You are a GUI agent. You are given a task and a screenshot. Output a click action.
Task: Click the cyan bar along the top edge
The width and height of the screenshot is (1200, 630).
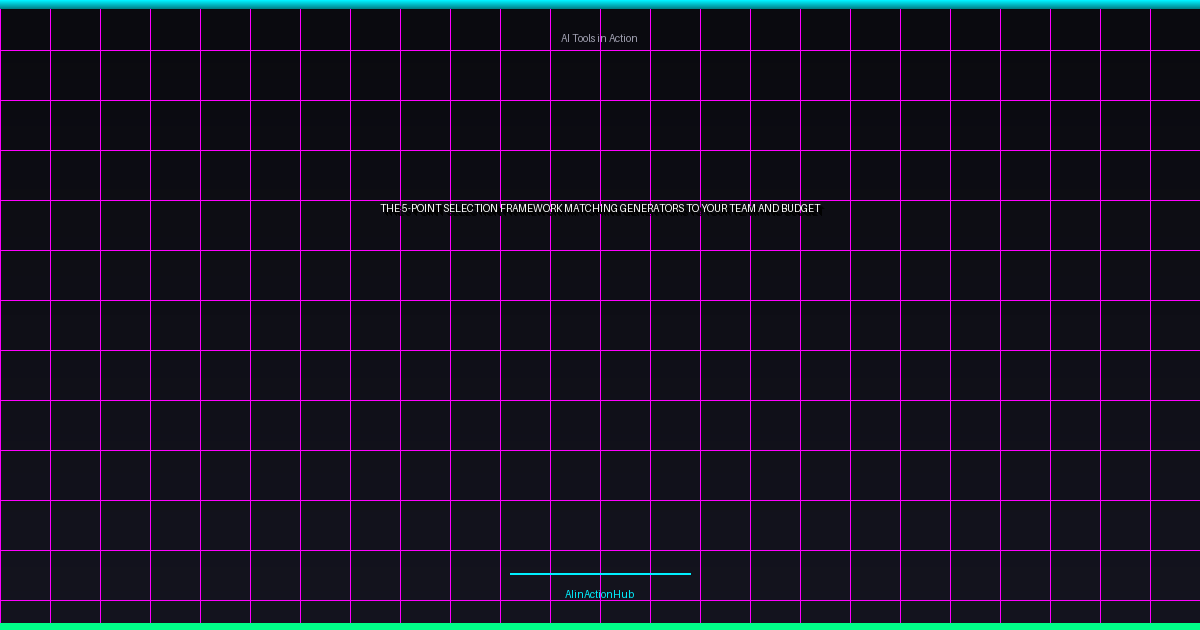600,4
